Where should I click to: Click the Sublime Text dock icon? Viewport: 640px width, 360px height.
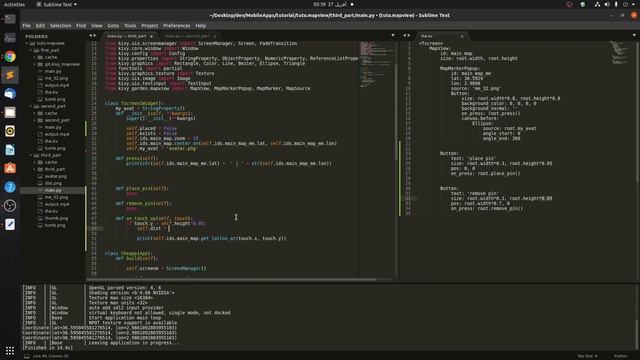(10, 75)
